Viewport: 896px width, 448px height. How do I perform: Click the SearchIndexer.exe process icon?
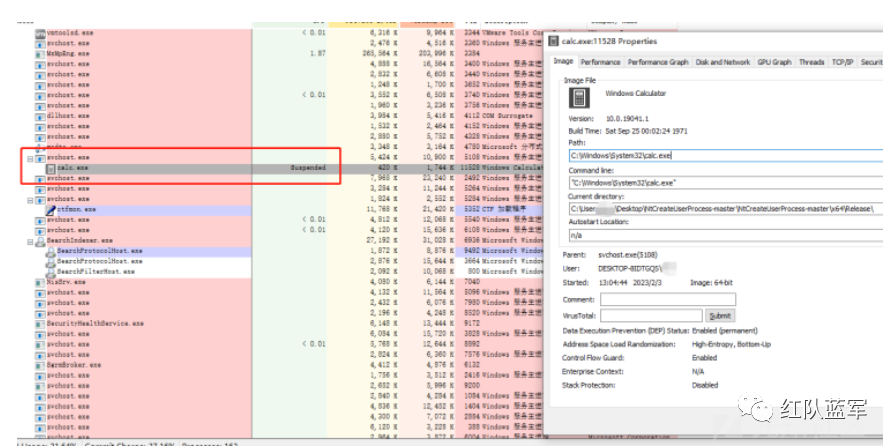[x=40, y=241]
